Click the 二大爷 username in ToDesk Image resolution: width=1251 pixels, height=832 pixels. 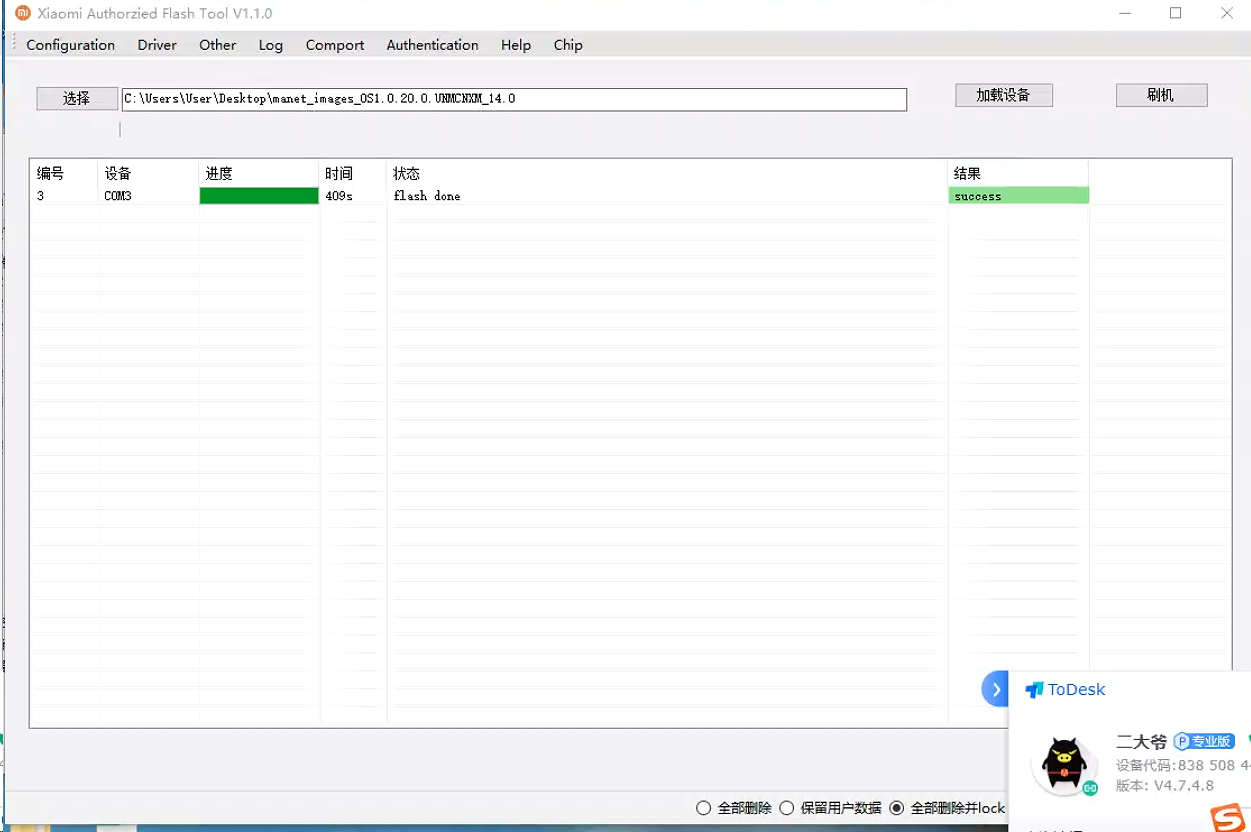pos(1141,742)
